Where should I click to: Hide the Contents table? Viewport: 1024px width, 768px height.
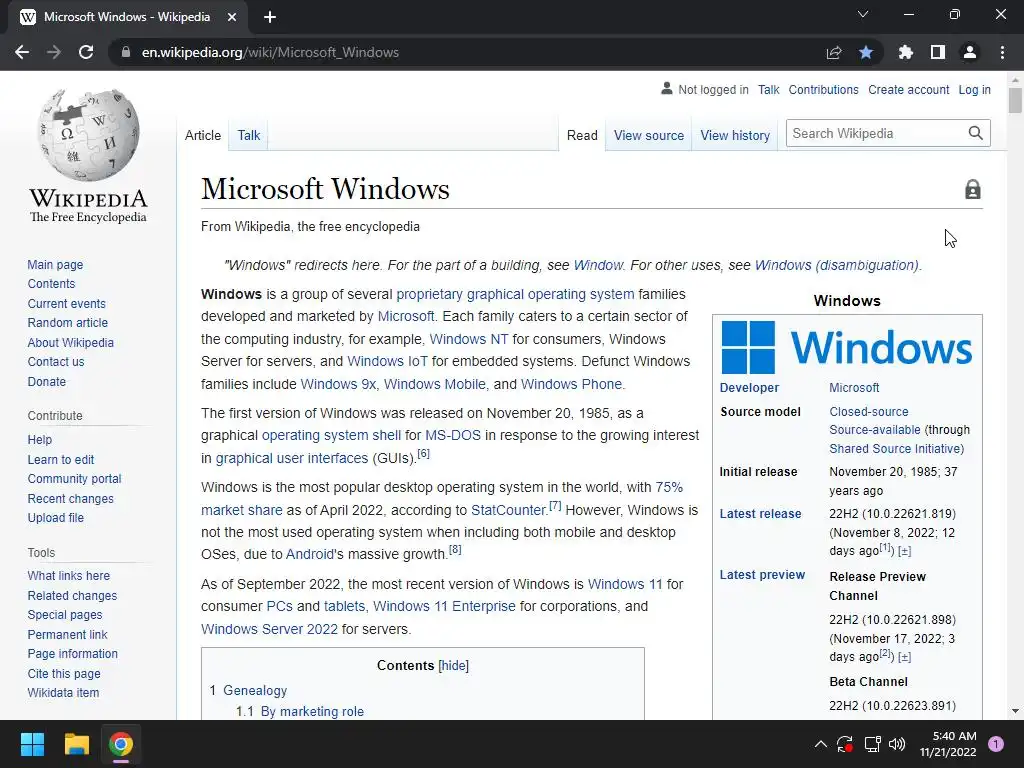[x=453, y=665]
